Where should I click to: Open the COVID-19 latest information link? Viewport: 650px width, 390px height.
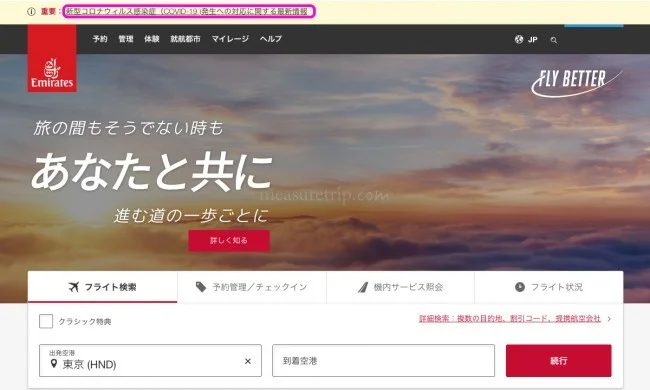[187, 12]
